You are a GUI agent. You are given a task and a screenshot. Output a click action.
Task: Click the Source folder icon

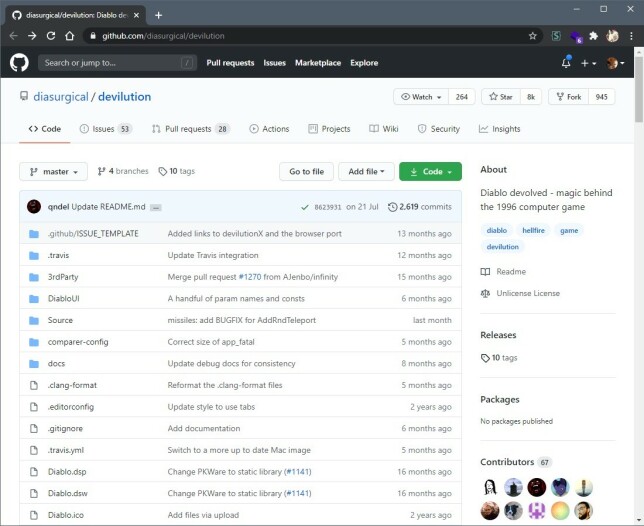(34, 321)
